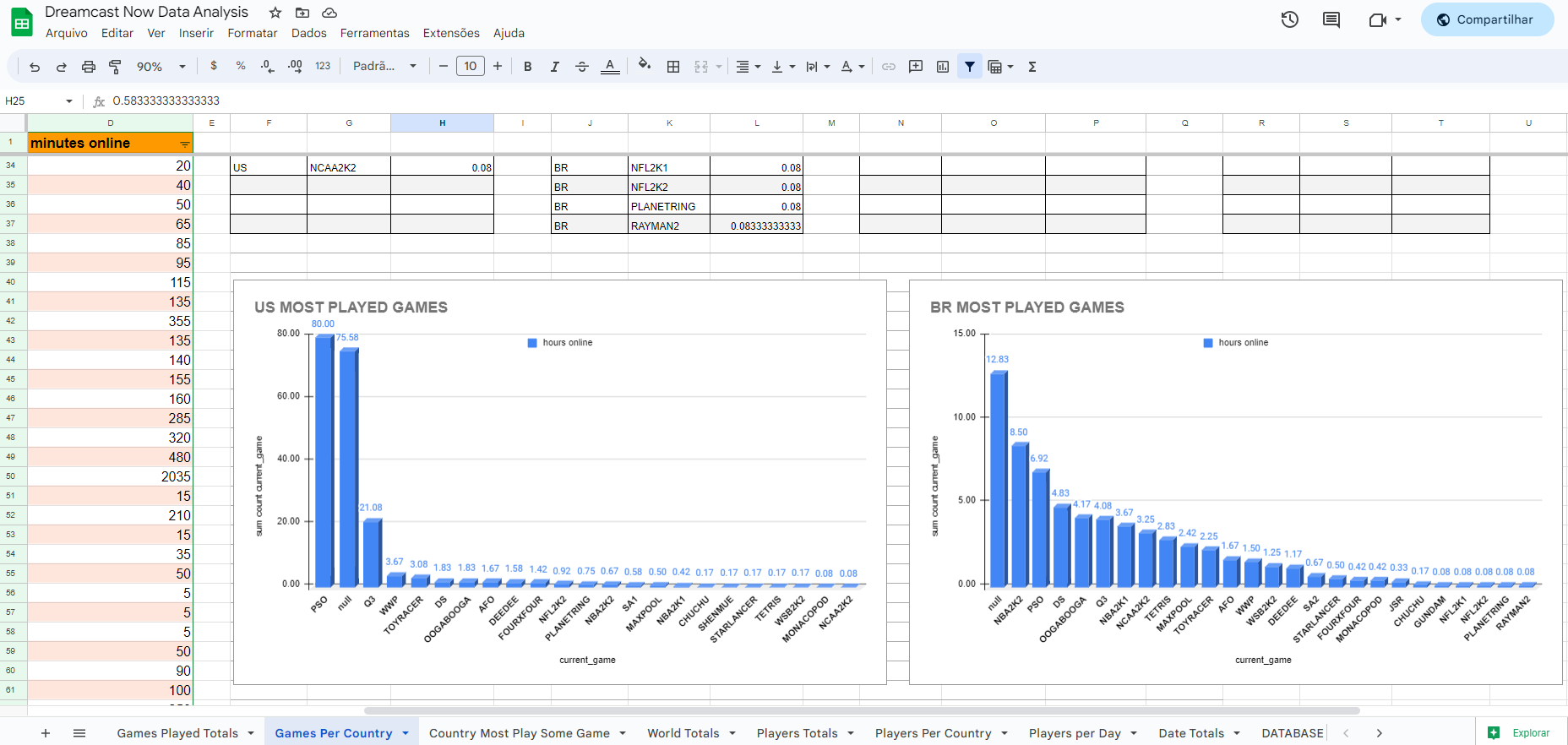Select cell containing RAYMAN2
Image resolution: width=1568 pixels, height=745 pixels.
click(x=668, y=226)
